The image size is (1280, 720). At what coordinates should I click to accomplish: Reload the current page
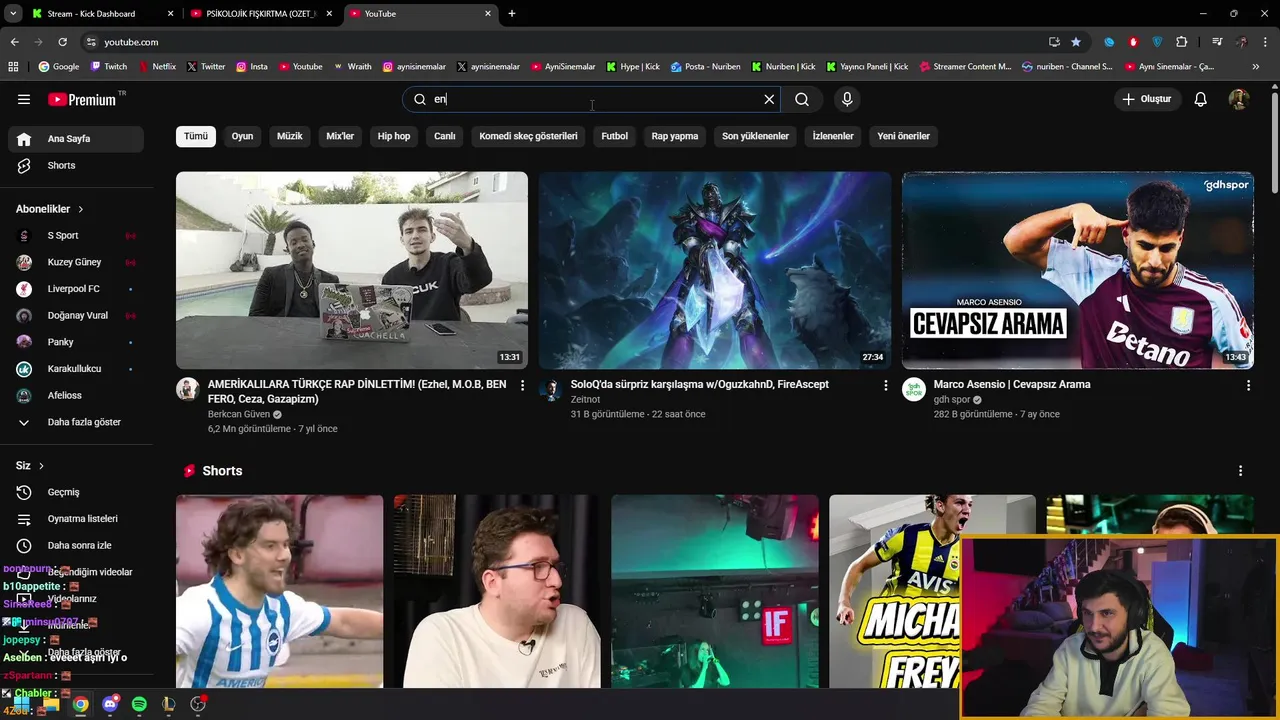[x=62, y=42]
